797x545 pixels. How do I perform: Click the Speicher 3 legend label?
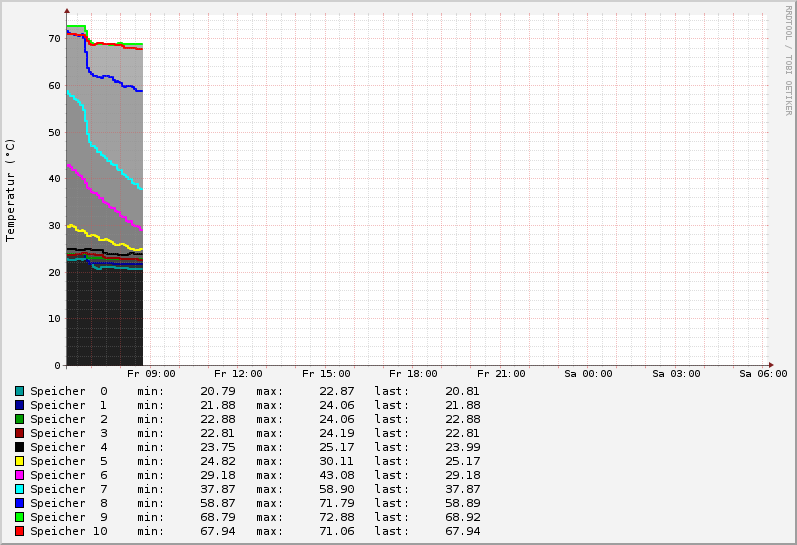[x=68, y=433]
